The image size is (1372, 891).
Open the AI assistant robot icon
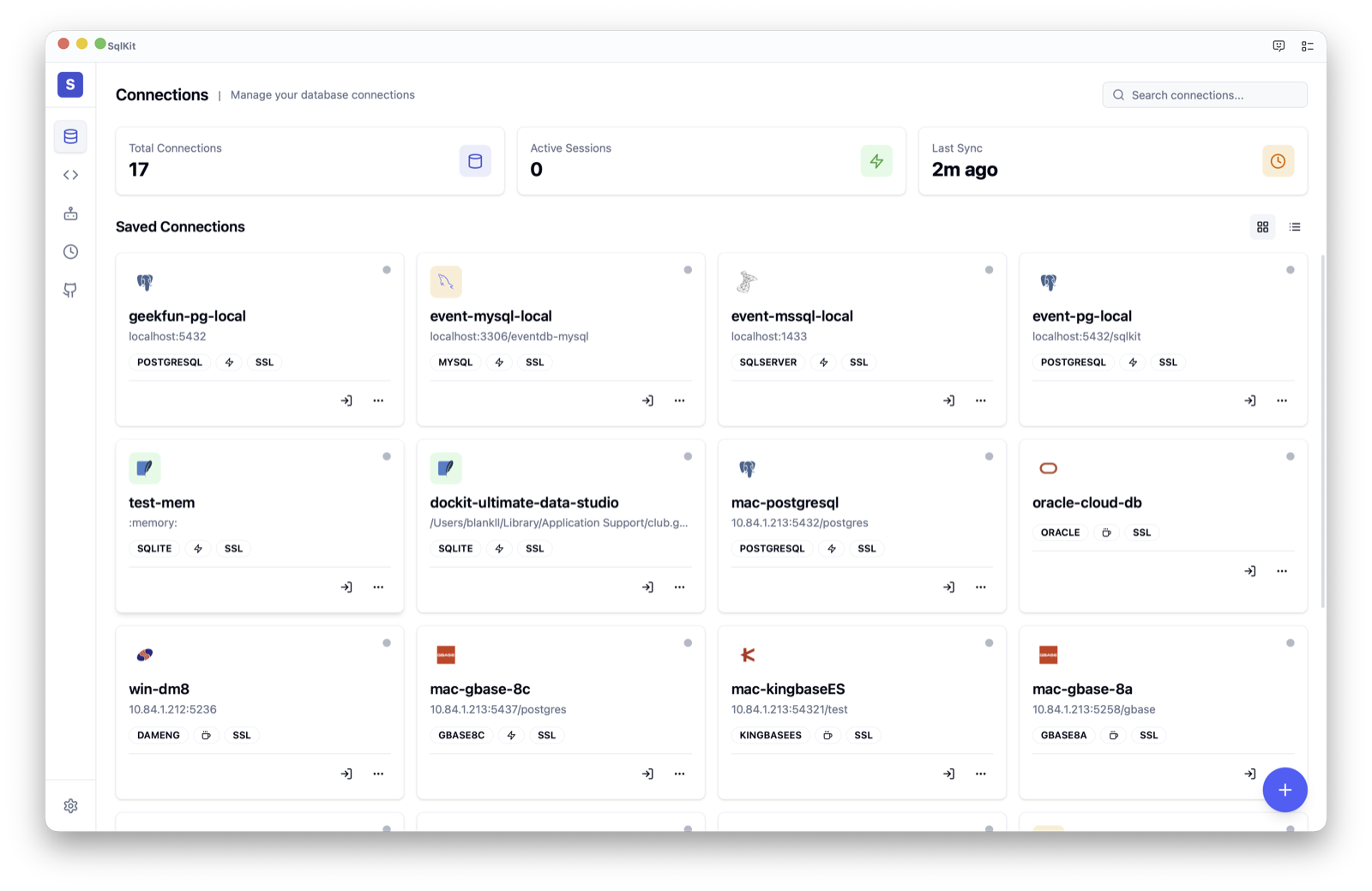click(x=70, y=214)
